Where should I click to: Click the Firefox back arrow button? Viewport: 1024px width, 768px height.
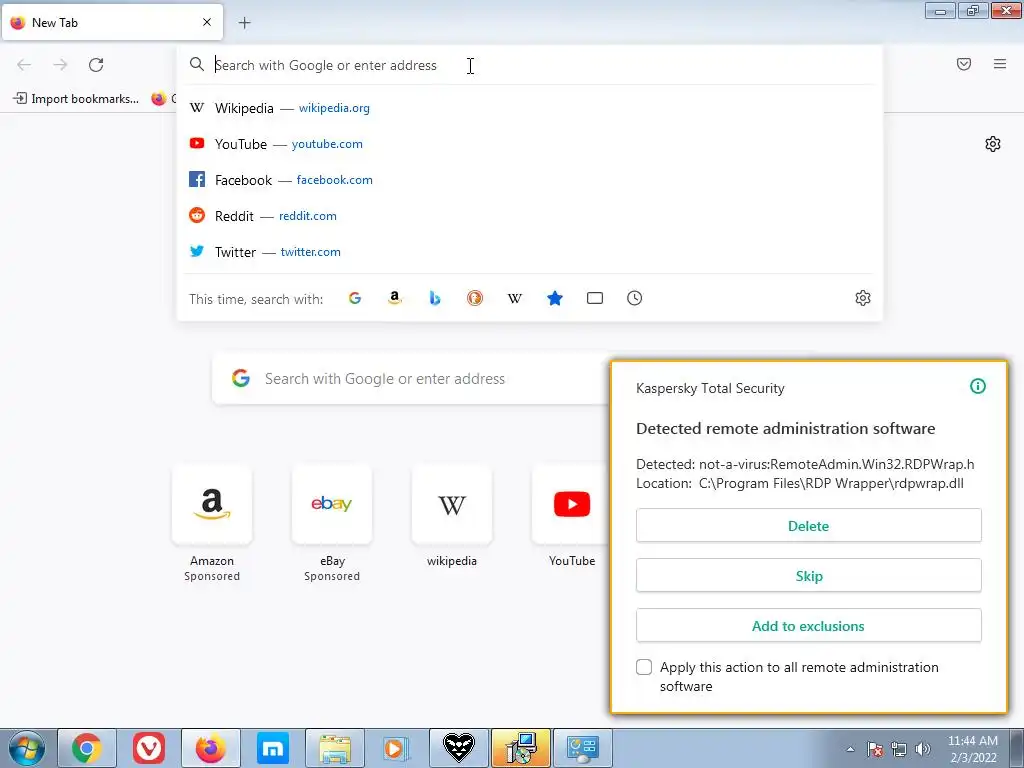(24, 65)
